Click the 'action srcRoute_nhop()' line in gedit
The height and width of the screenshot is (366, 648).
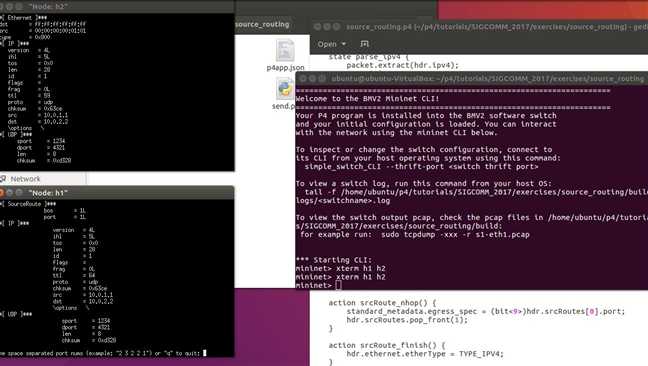pyautogui.click(x=382, y=303)
